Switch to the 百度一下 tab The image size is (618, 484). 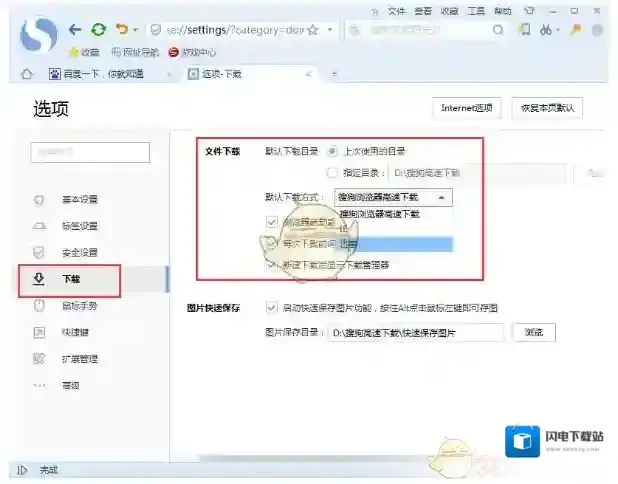coord(109,74)
